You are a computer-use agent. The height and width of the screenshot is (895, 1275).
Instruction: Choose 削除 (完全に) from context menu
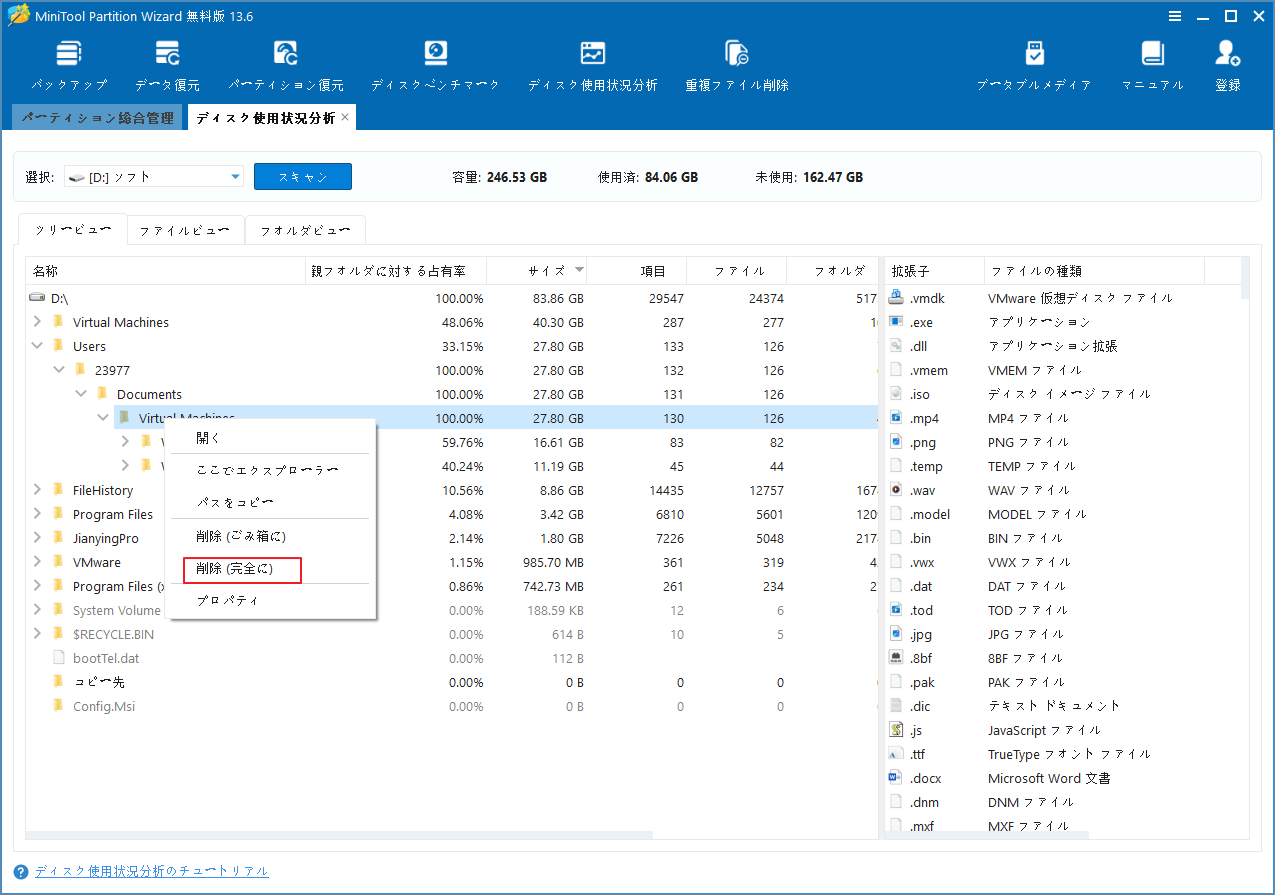(x=233, y=570)
